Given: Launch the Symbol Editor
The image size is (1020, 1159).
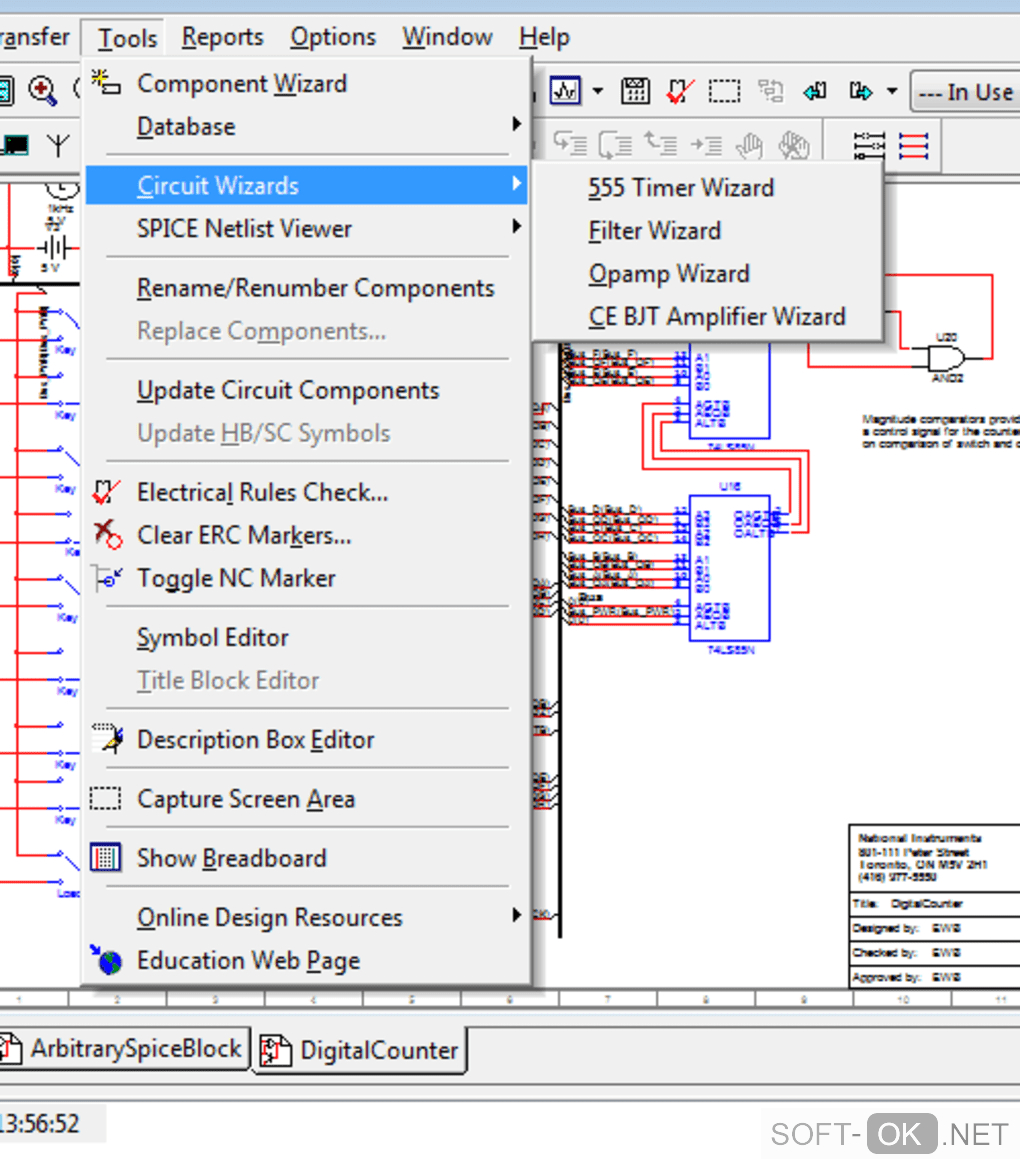Looking at the screenshot, I should pyautogui.click(x=212, y=638).
